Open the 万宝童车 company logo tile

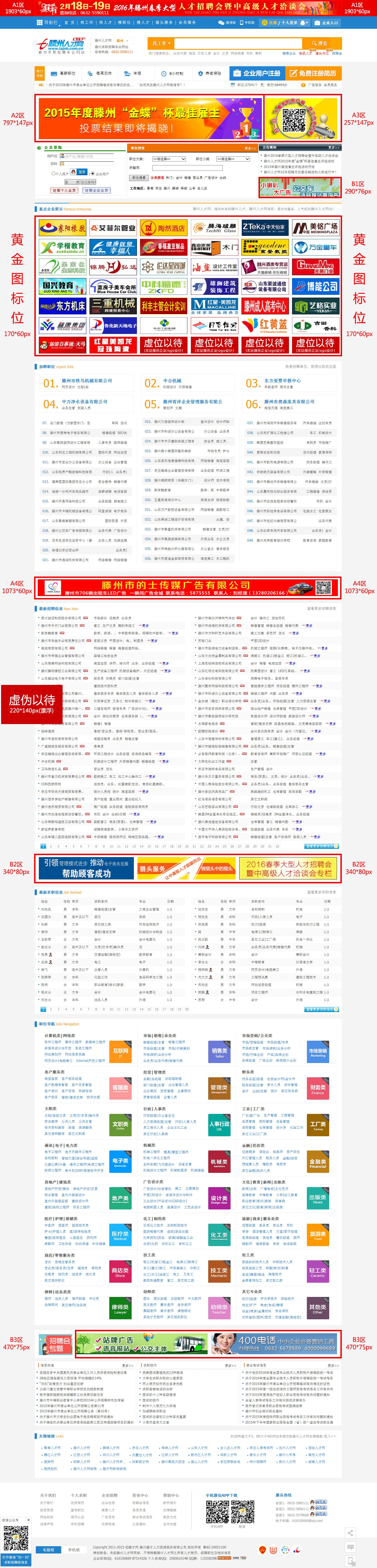(316, 247)
